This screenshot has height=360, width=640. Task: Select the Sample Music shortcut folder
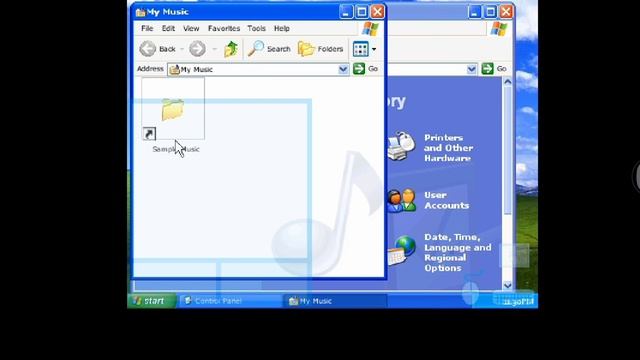click(173, 109)
